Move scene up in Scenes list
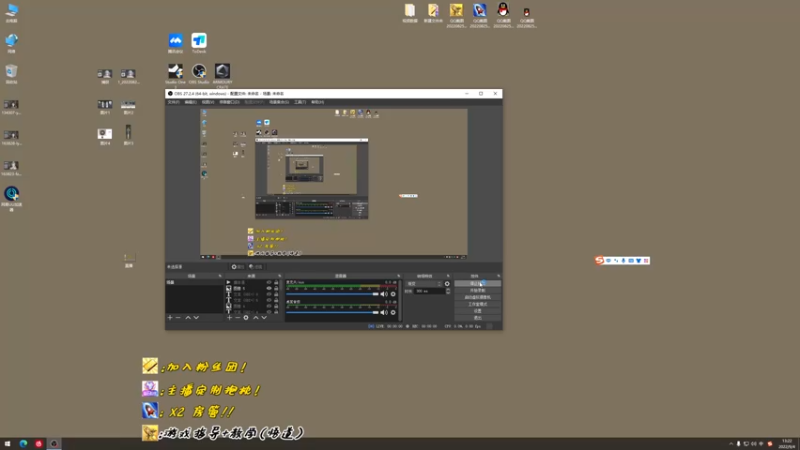The height and width of the screenshot is (450, 800). (x=188, y=317)
